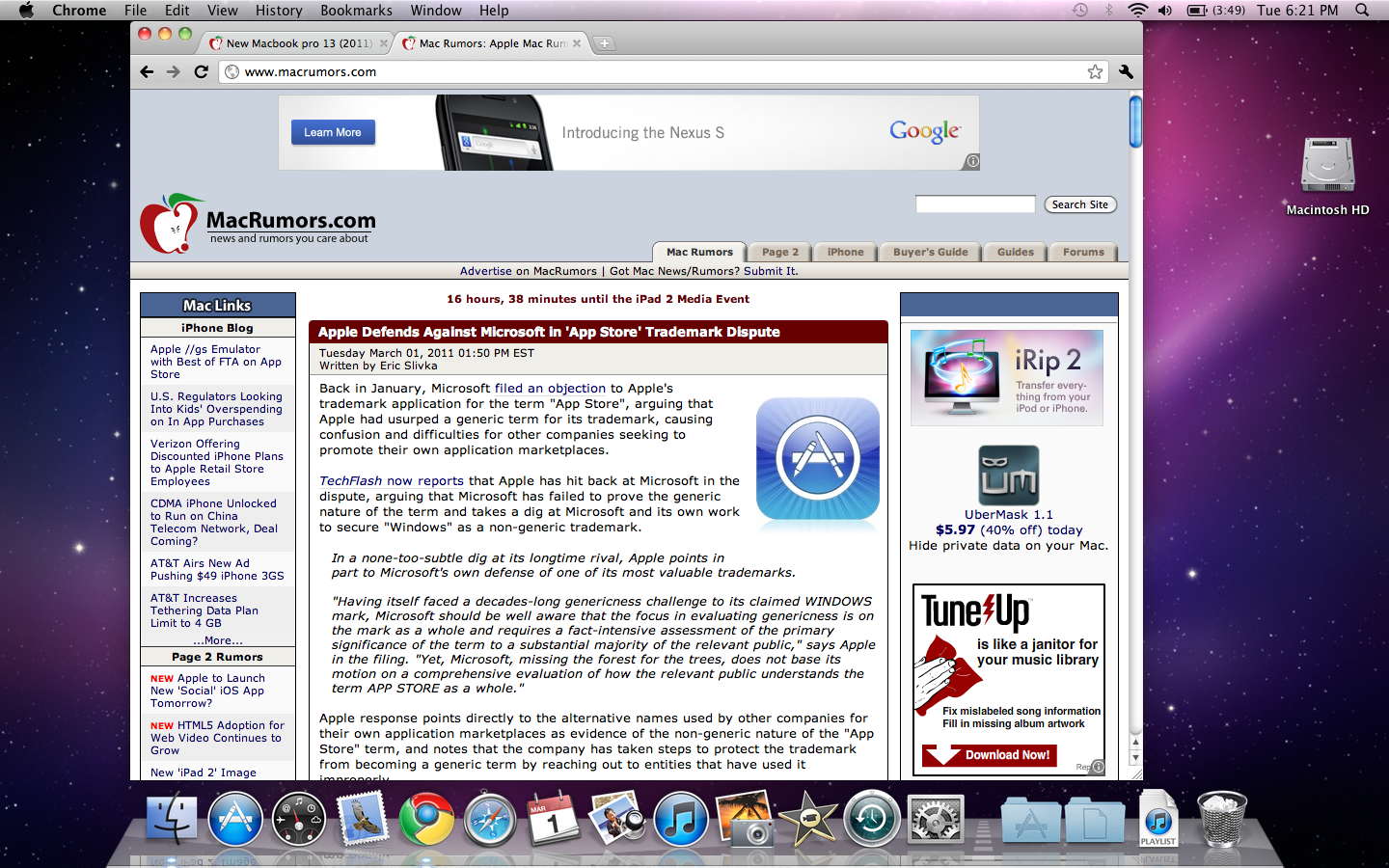Image resolution: width=1389 pixels, height=868 pixels.
Task: Click the Time Machine menu bar icon
Action: coord(1080,11)
